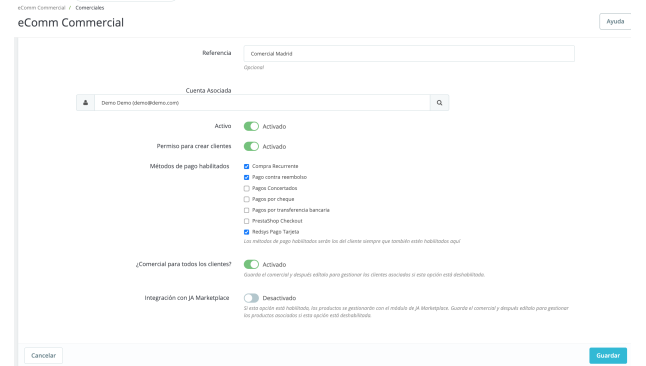Click the Cancelar button
Viewport: 646px width, 366px height.
coord(43,355)
